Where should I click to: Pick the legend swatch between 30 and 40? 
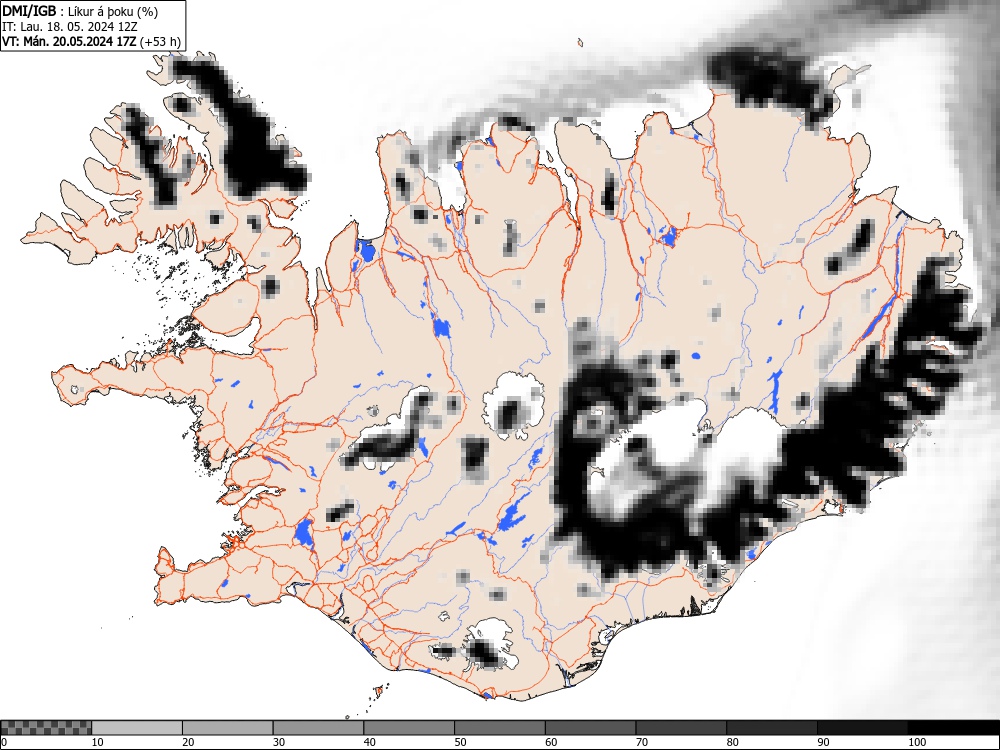[x=318, y=728]
